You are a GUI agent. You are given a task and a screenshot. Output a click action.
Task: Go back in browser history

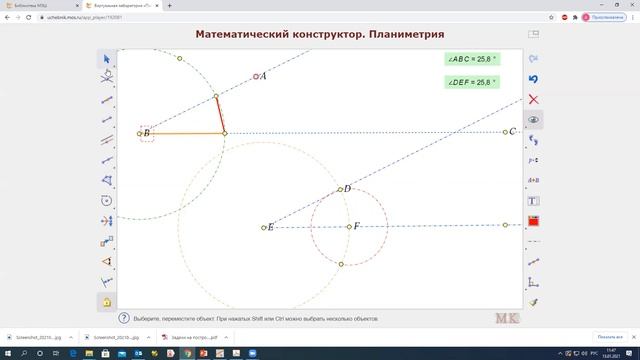click(x=7, y=18)
